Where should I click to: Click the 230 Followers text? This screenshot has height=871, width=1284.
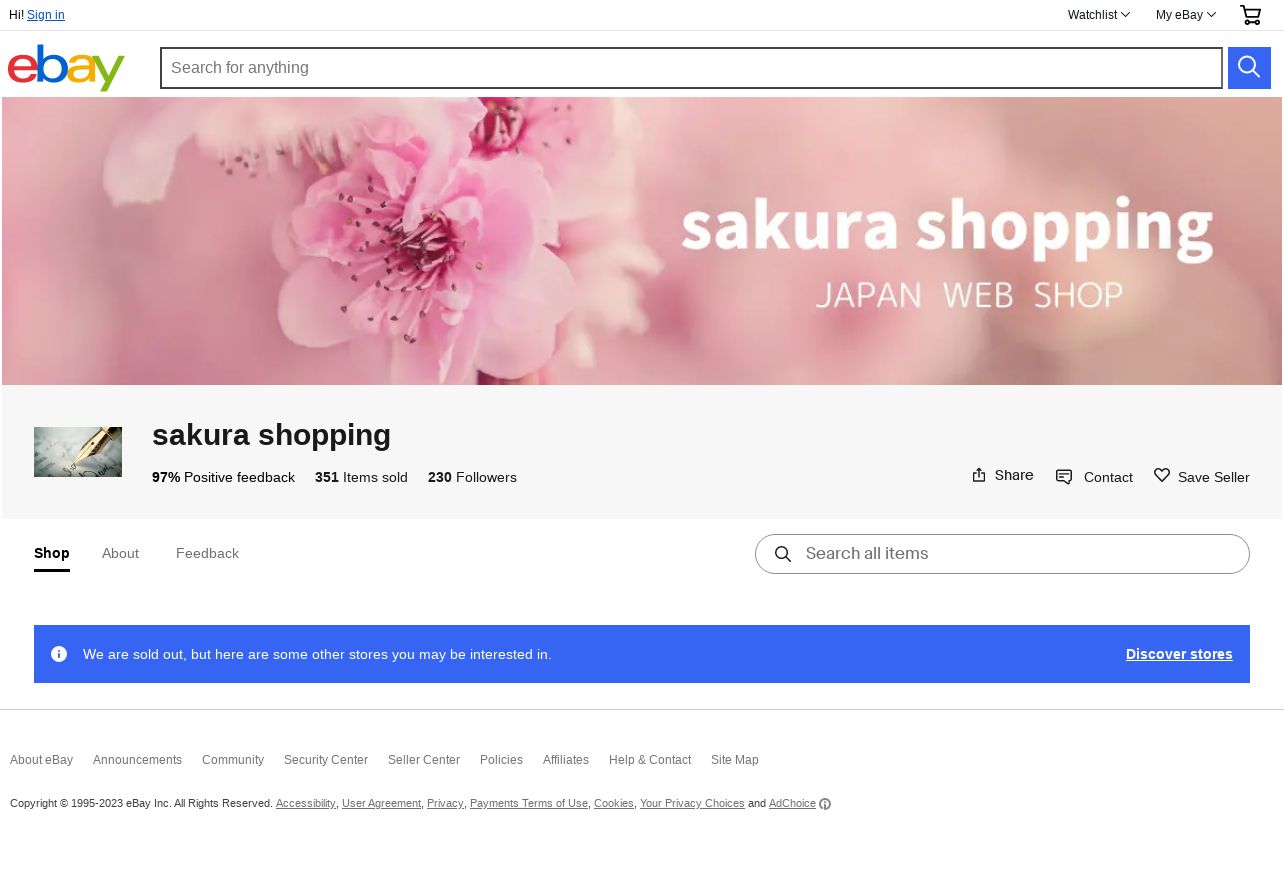[472, 477]
